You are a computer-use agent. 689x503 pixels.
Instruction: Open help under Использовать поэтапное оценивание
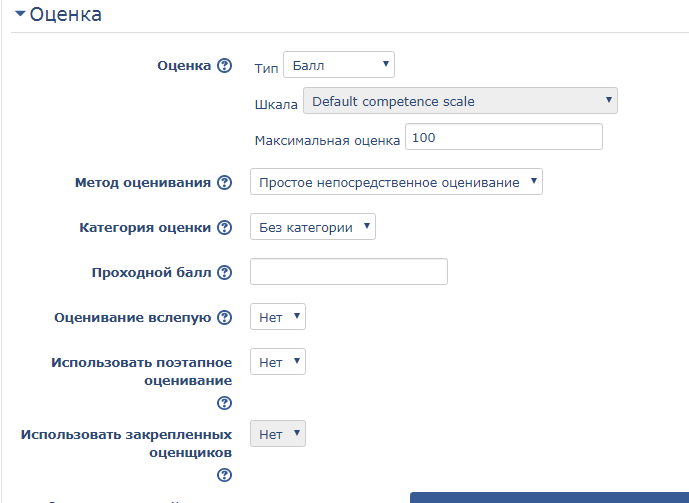click(x=225, y=403)
